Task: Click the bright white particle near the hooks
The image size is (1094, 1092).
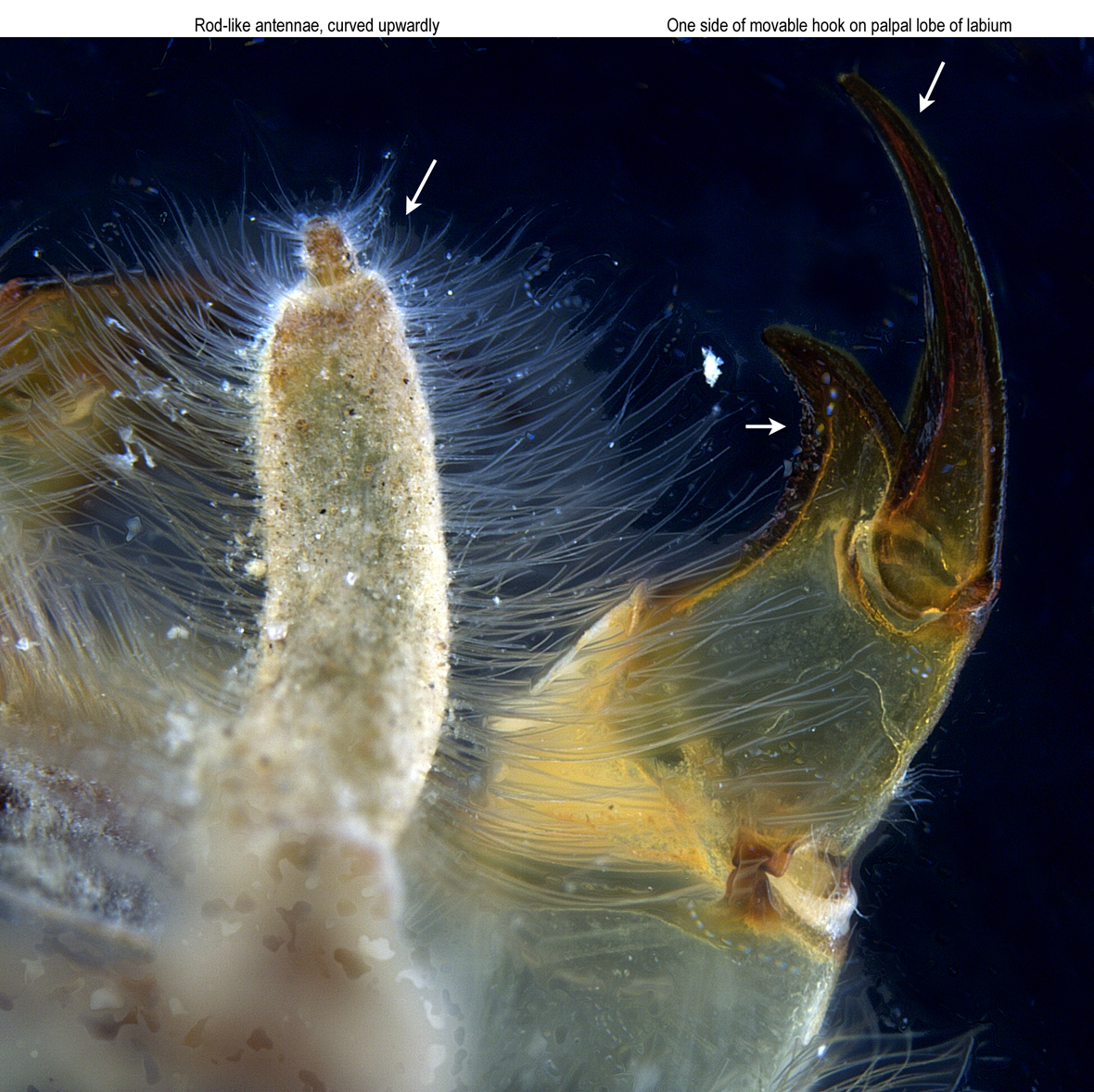Action: 711,365
